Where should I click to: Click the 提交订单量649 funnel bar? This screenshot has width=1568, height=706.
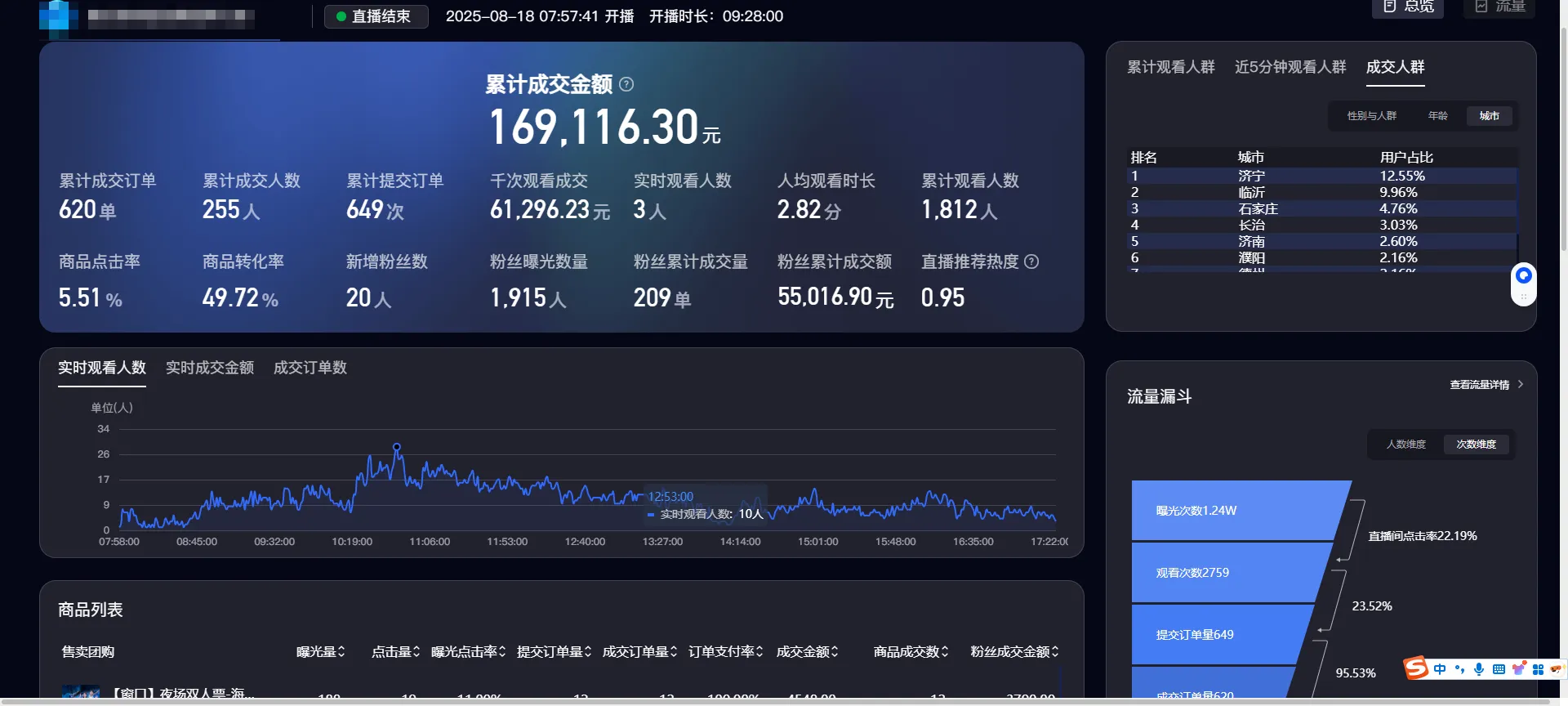click(x=1223, y=635)
